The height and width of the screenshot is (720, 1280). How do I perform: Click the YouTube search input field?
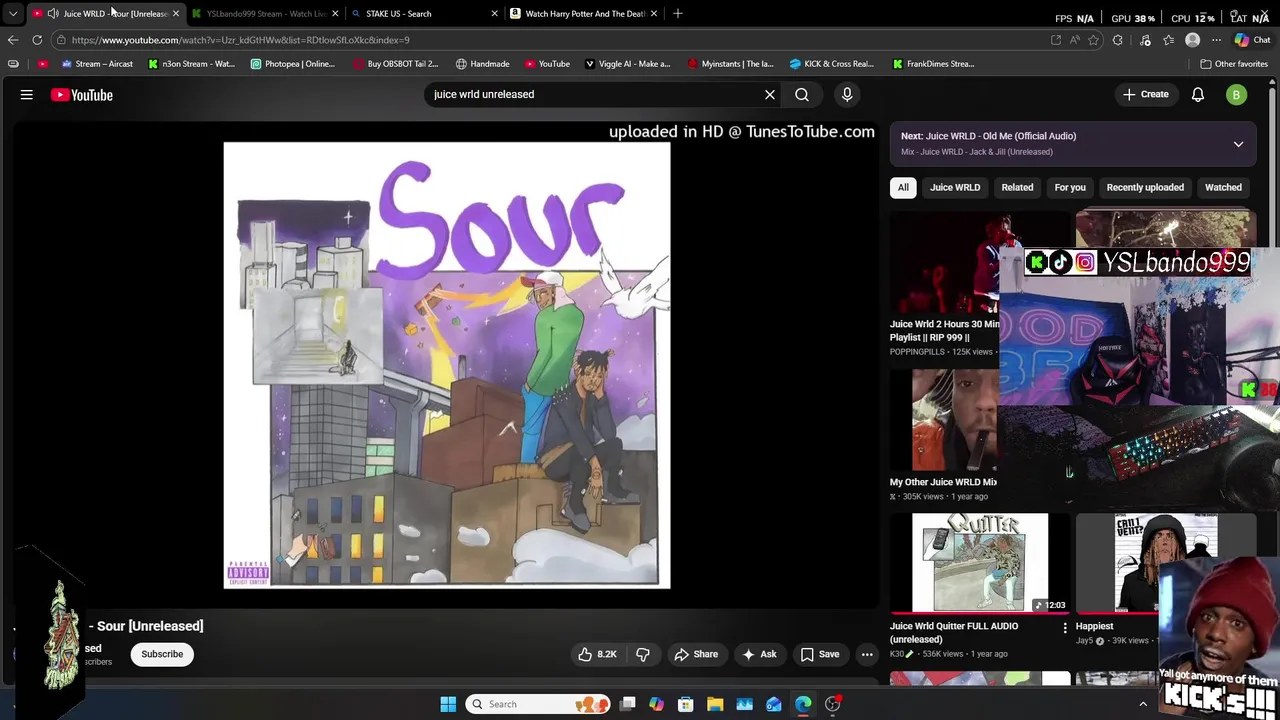594,95
